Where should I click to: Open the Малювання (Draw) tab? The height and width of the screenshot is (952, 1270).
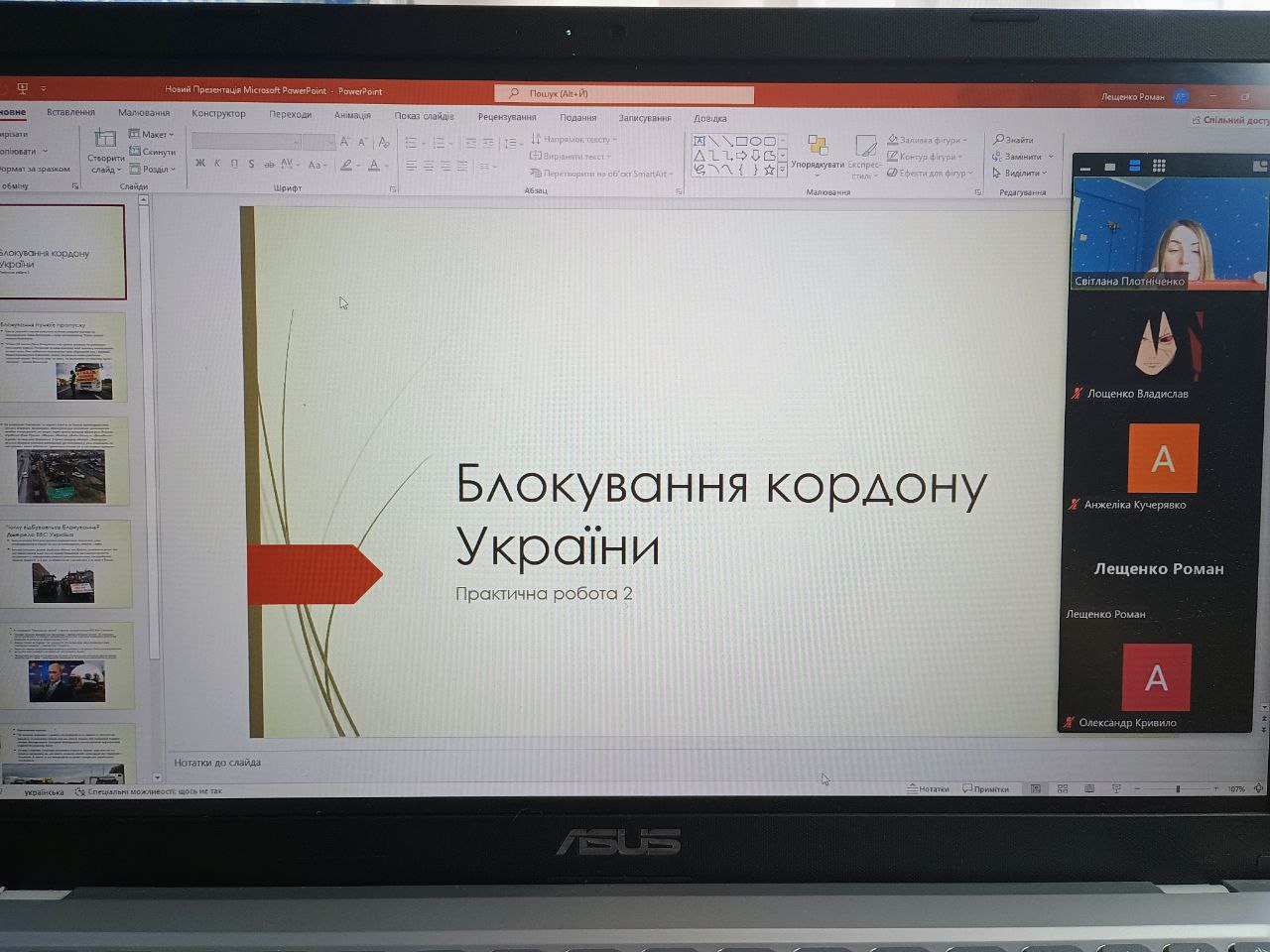(x=144, y=113)
